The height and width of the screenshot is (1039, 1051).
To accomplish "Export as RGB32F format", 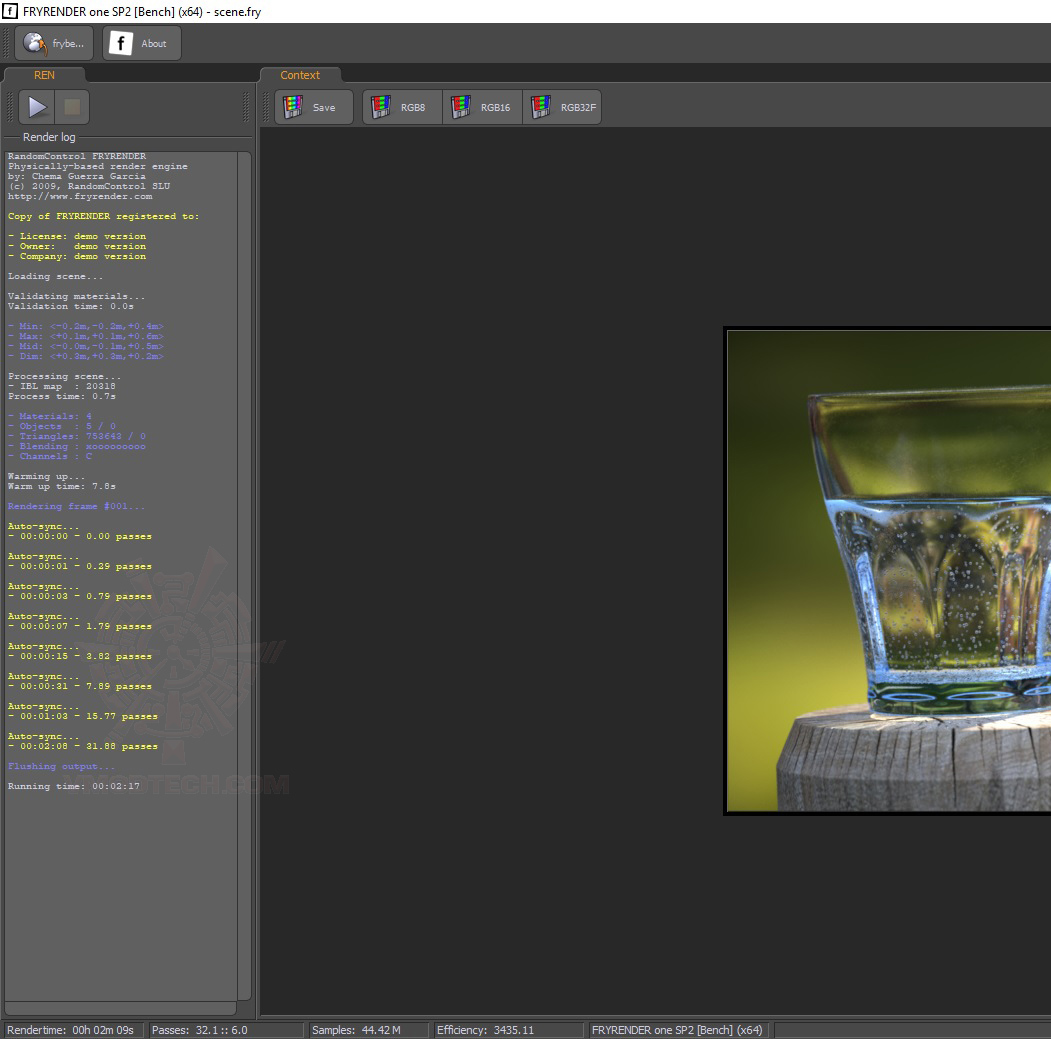I will (x=562, y=107).
